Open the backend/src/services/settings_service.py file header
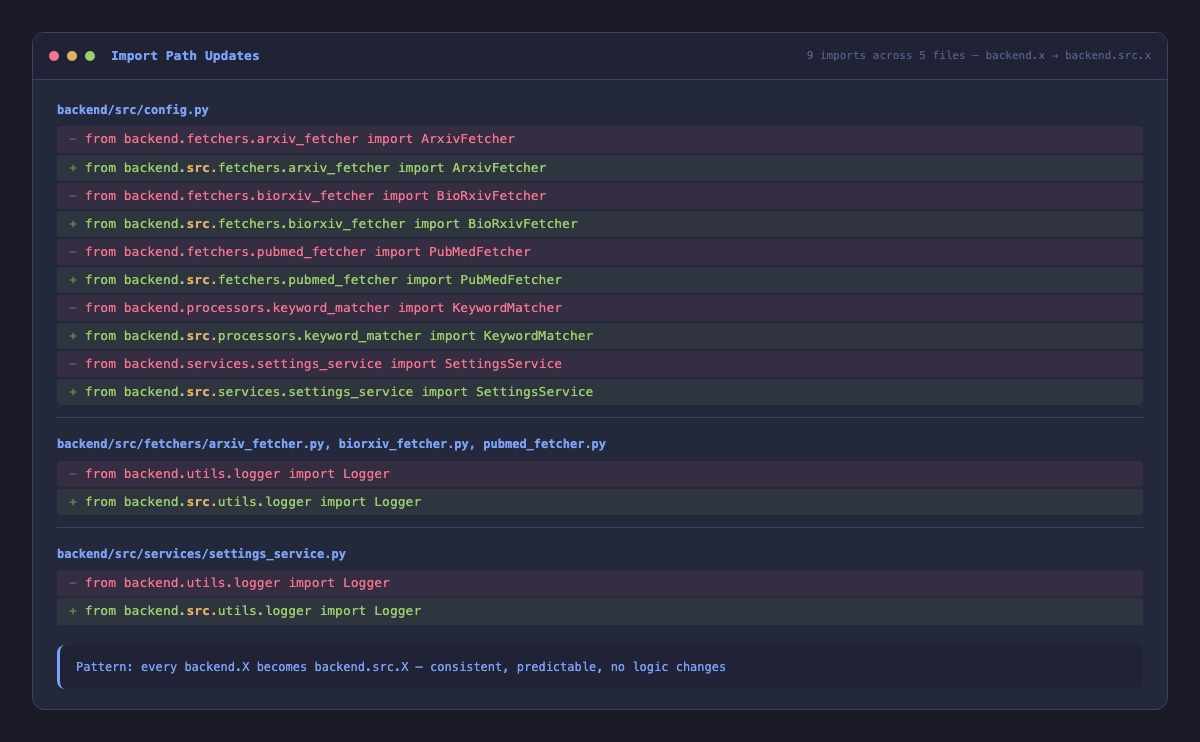 click(x=201, y=554)
